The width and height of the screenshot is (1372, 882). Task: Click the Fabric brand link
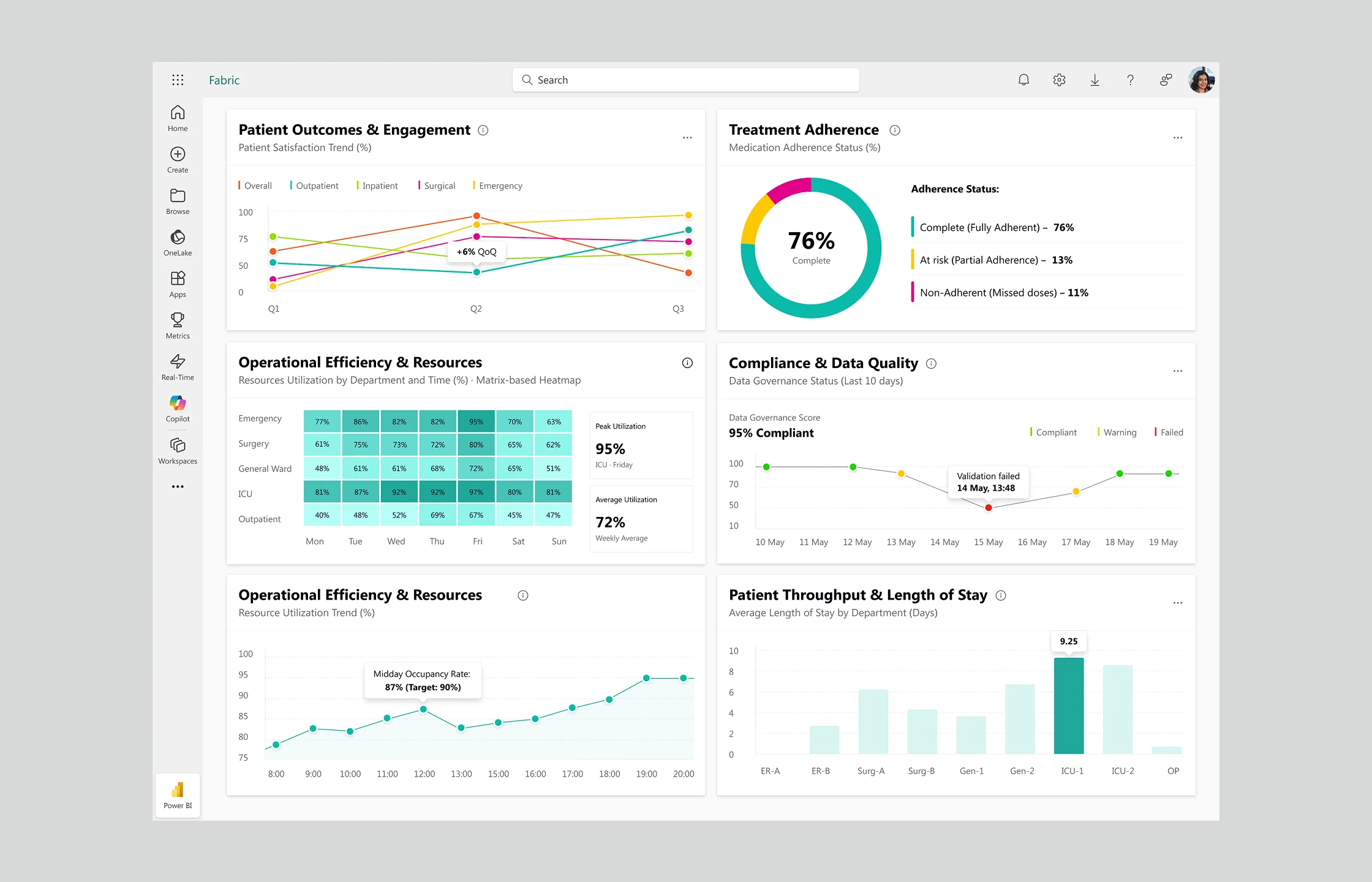pyautogui.click(x=224, y=80)
